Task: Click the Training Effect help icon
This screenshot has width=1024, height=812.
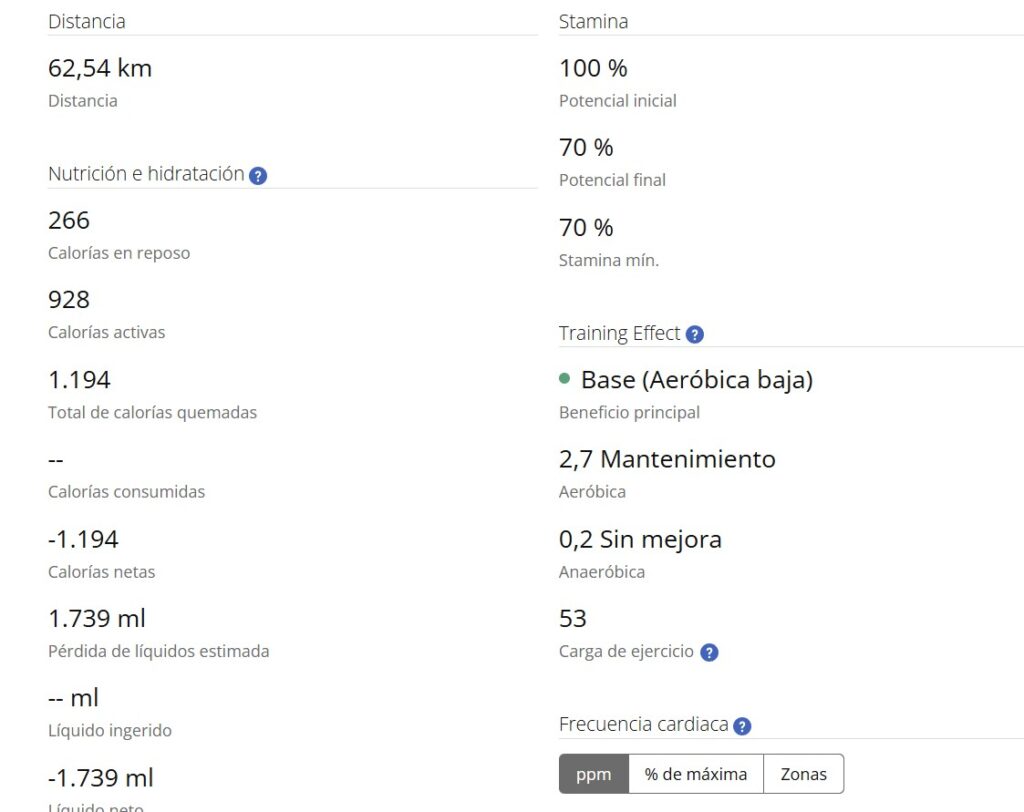Action: click(695, 335)
